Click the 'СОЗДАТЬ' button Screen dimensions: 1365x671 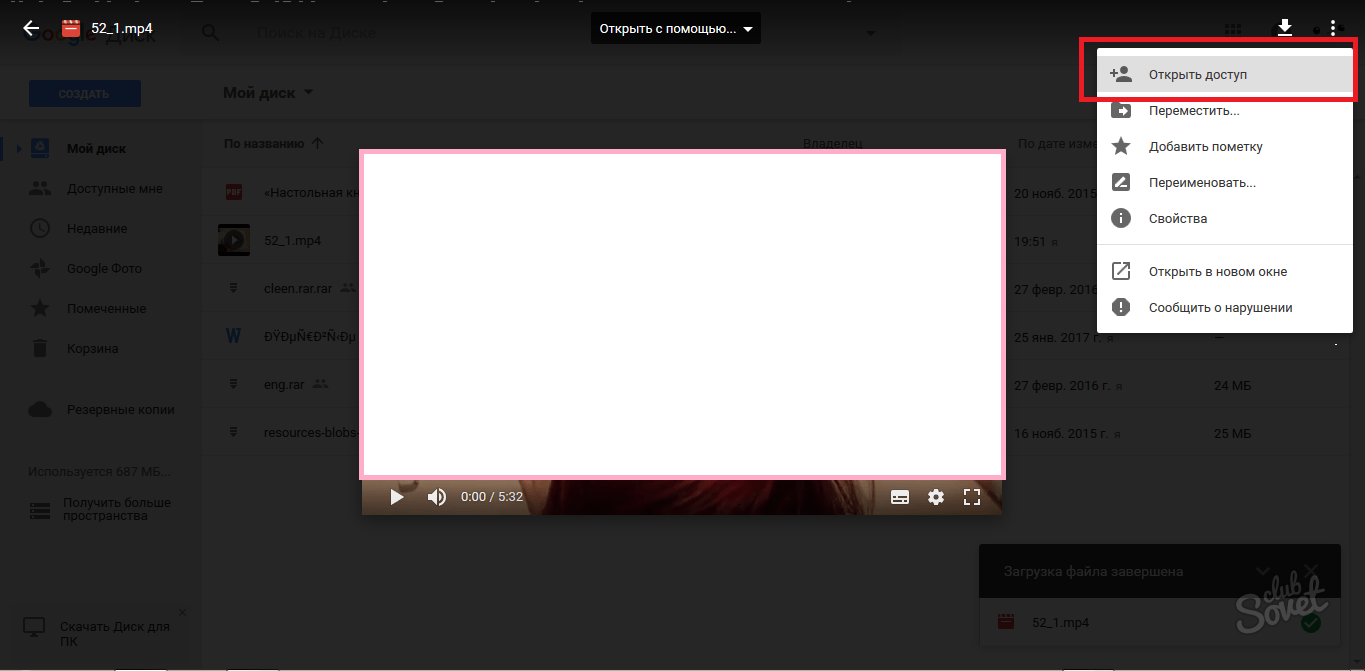click(x=85, y=94)
